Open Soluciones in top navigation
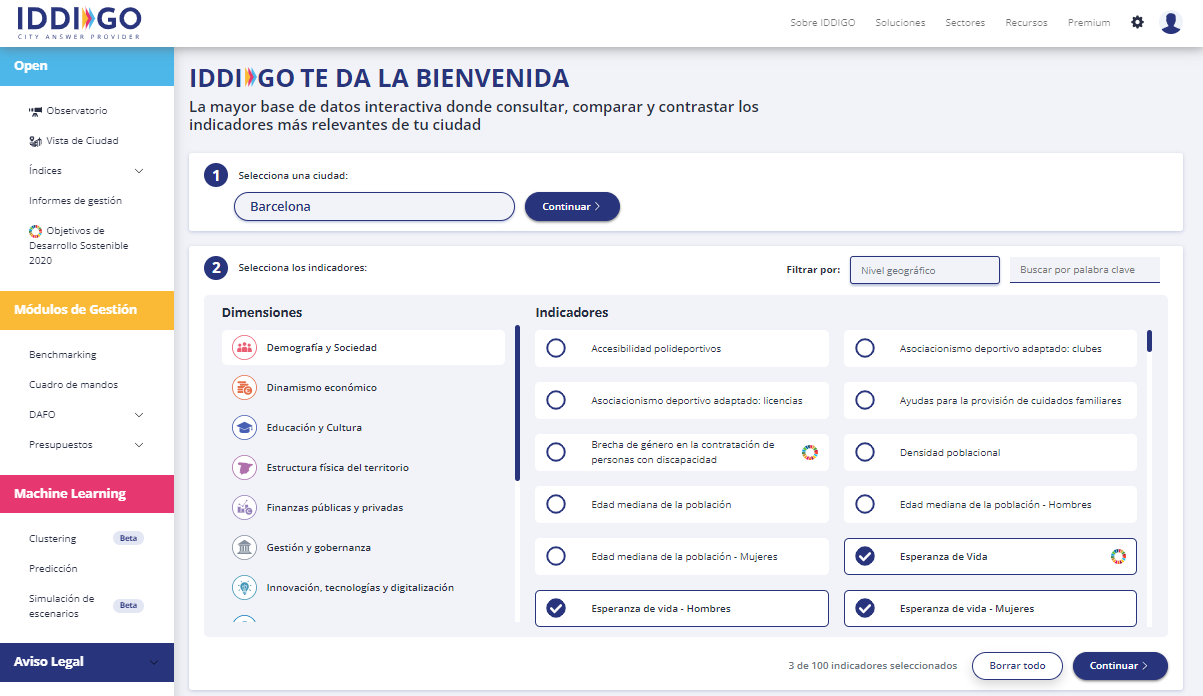1203x696 pixels. 900,22
